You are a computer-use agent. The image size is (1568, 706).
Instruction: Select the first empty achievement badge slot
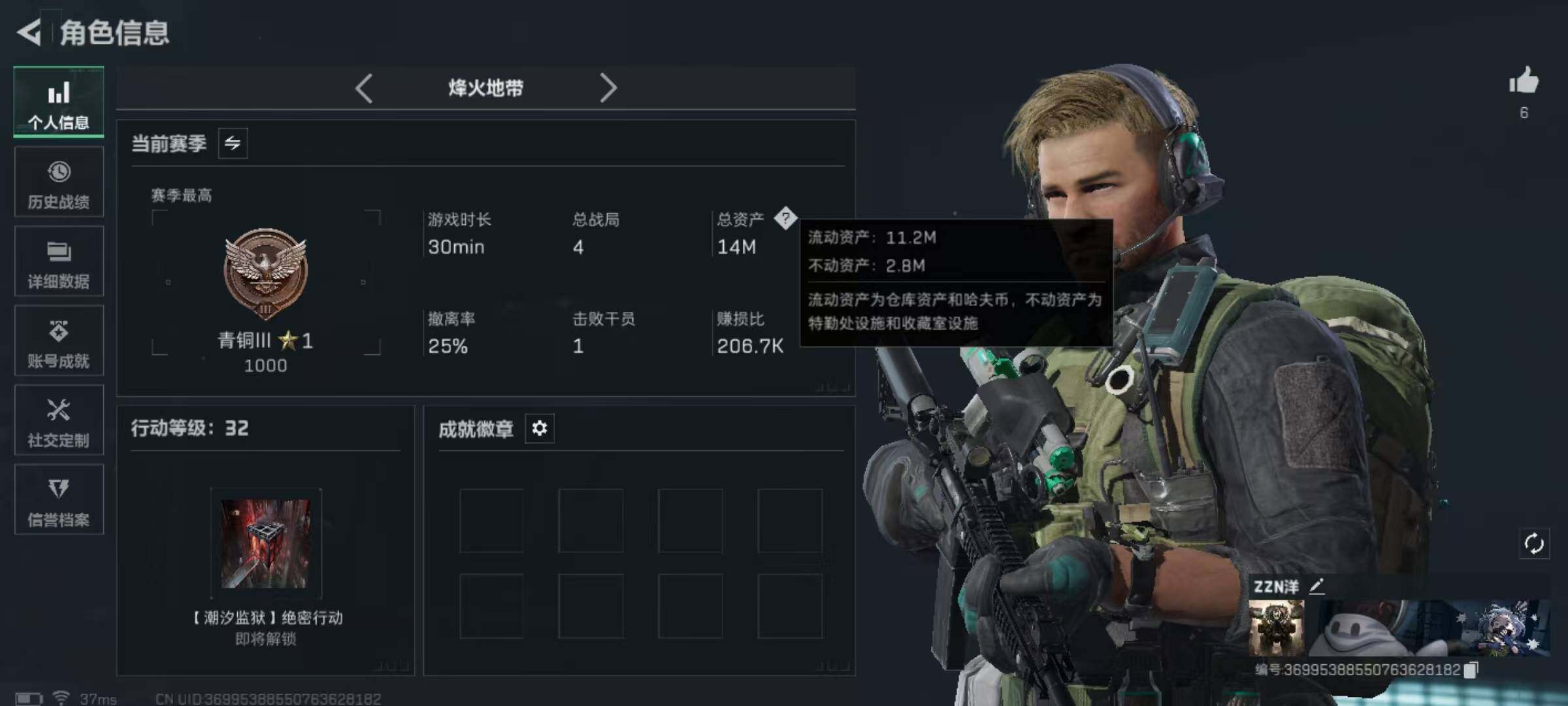[491, 521]
